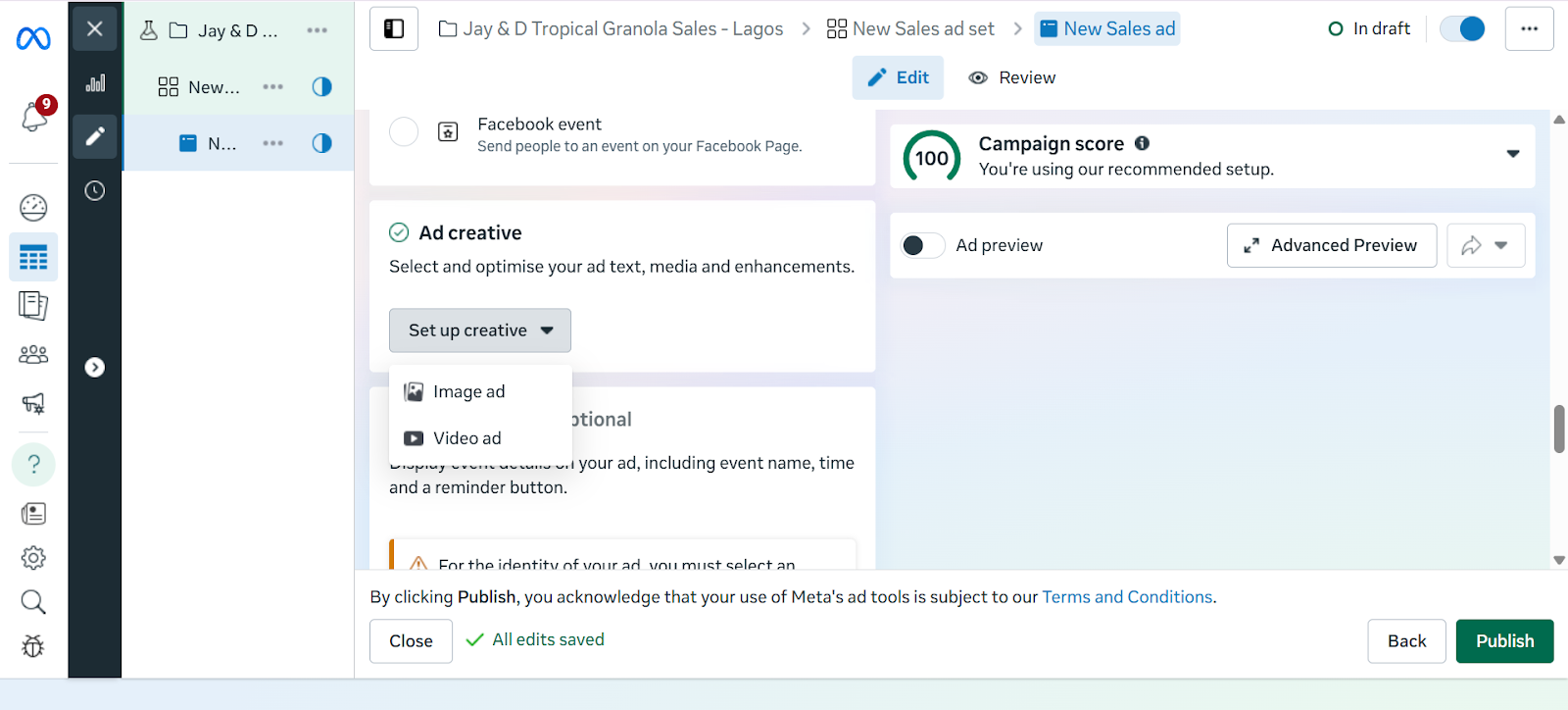Open the ads reporting document icon
Screen dimensions: 1568x710
(x=33, y=306)
